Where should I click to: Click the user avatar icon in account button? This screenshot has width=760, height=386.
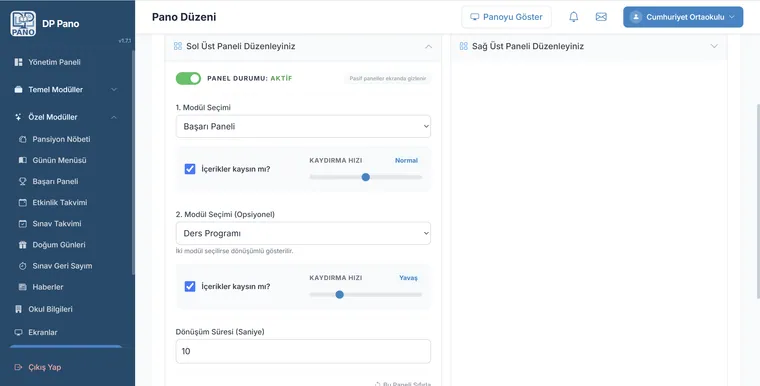click(x=636, y=17)
